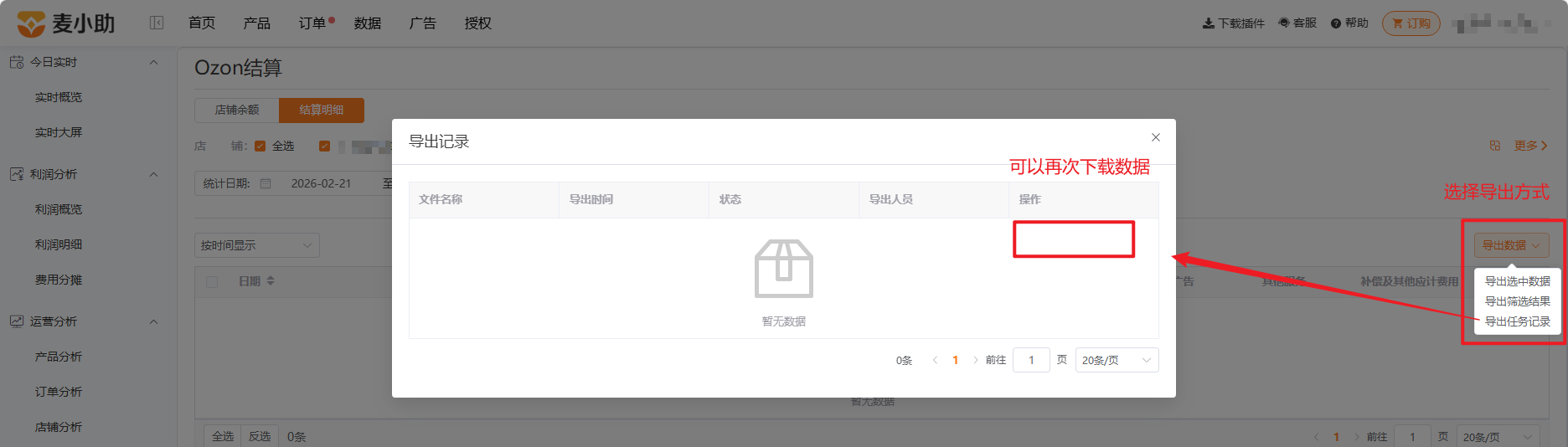Collapse the sidebar with the toggle icon
This screenshot has height=447, width=1568.
coord(157,23)
